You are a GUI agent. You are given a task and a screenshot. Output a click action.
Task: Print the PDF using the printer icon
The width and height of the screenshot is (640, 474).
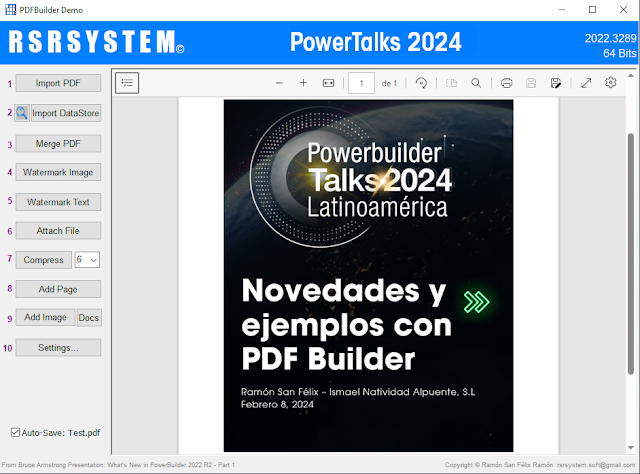[507, 83]
